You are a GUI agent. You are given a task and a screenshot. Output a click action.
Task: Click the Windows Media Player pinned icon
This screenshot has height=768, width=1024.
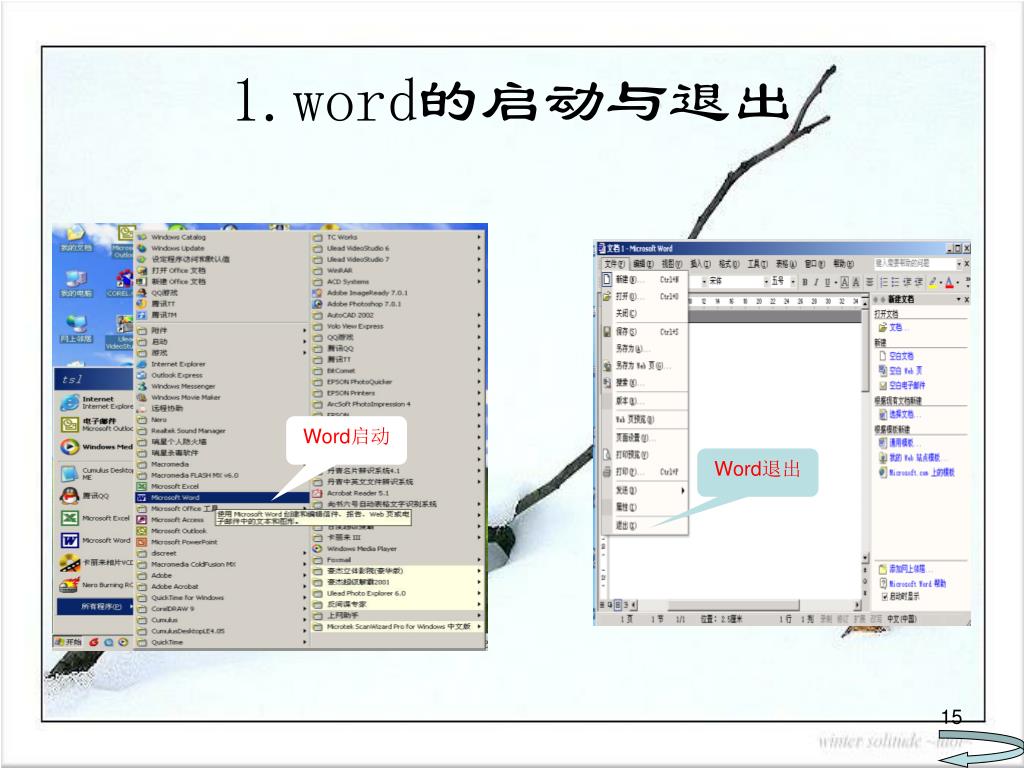70,447
